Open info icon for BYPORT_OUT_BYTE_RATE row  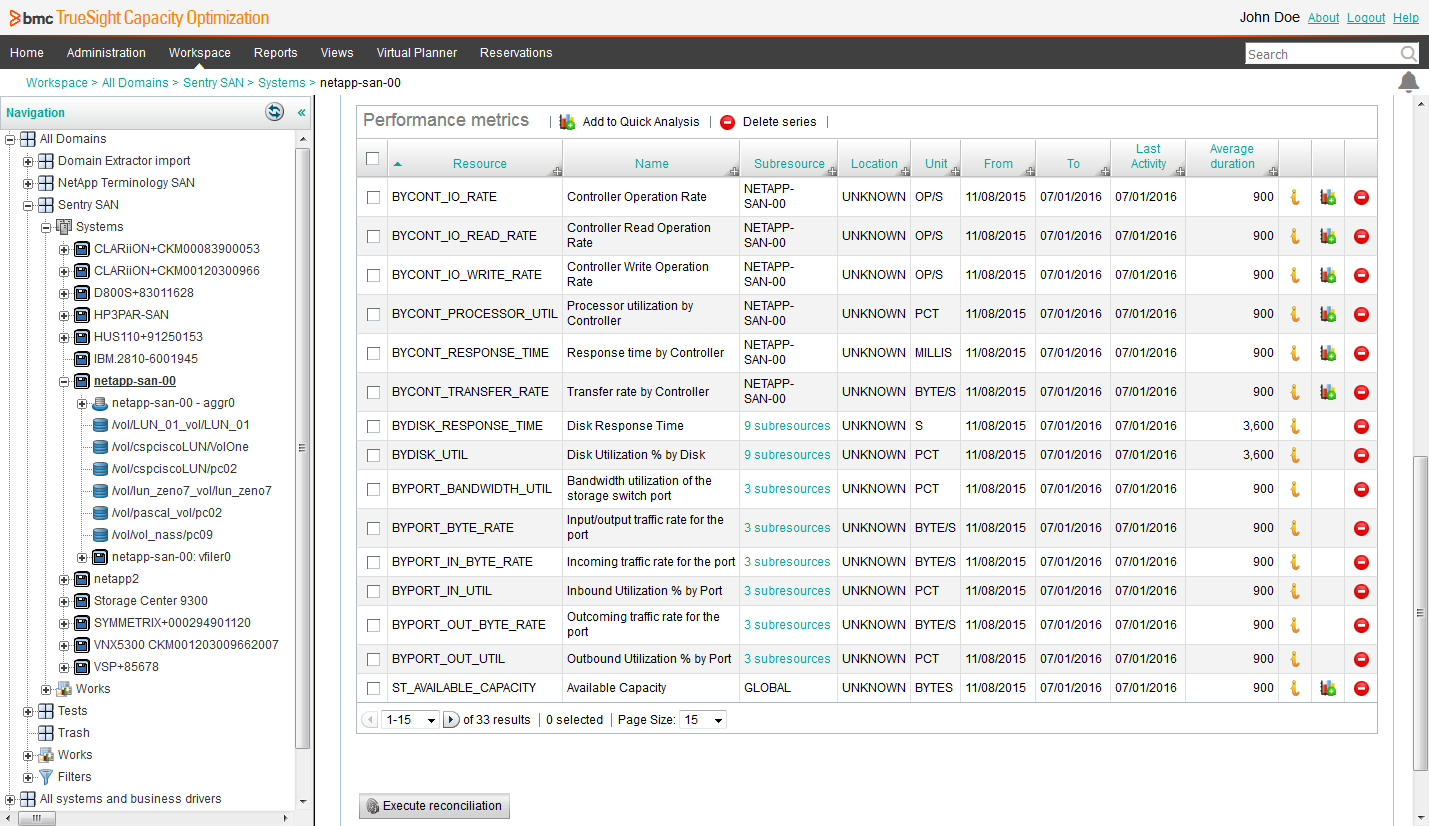(1294, 625)
